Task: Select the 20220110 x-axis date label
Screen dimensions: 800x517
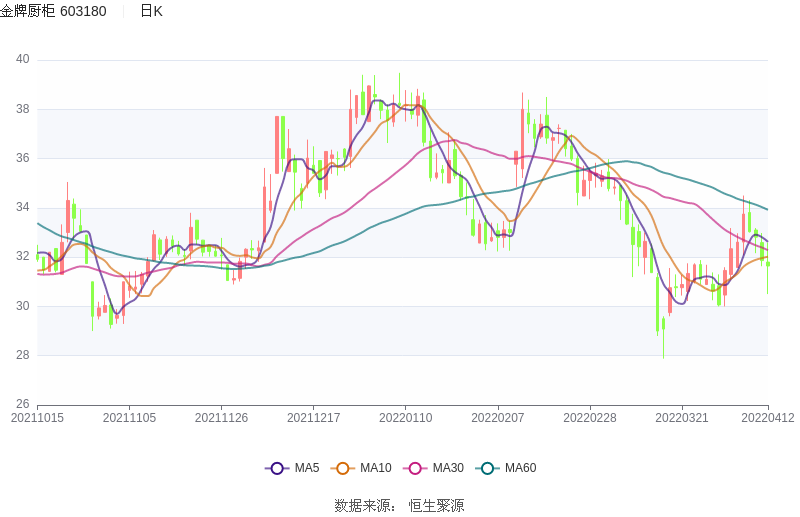Action: tap(405, 418)
